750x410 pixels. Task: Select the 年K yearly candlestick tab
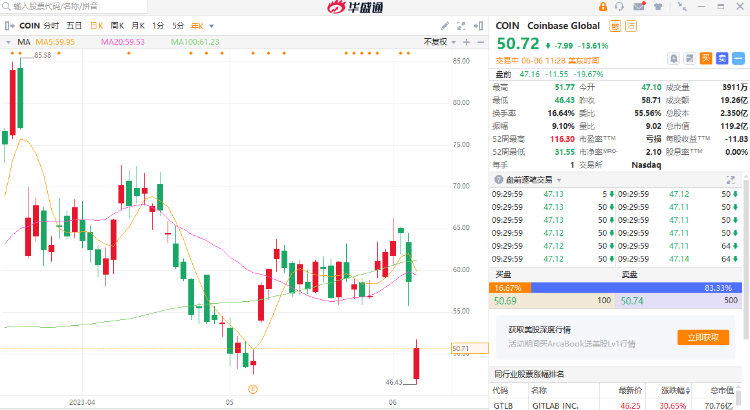click(x=197, y=26)
